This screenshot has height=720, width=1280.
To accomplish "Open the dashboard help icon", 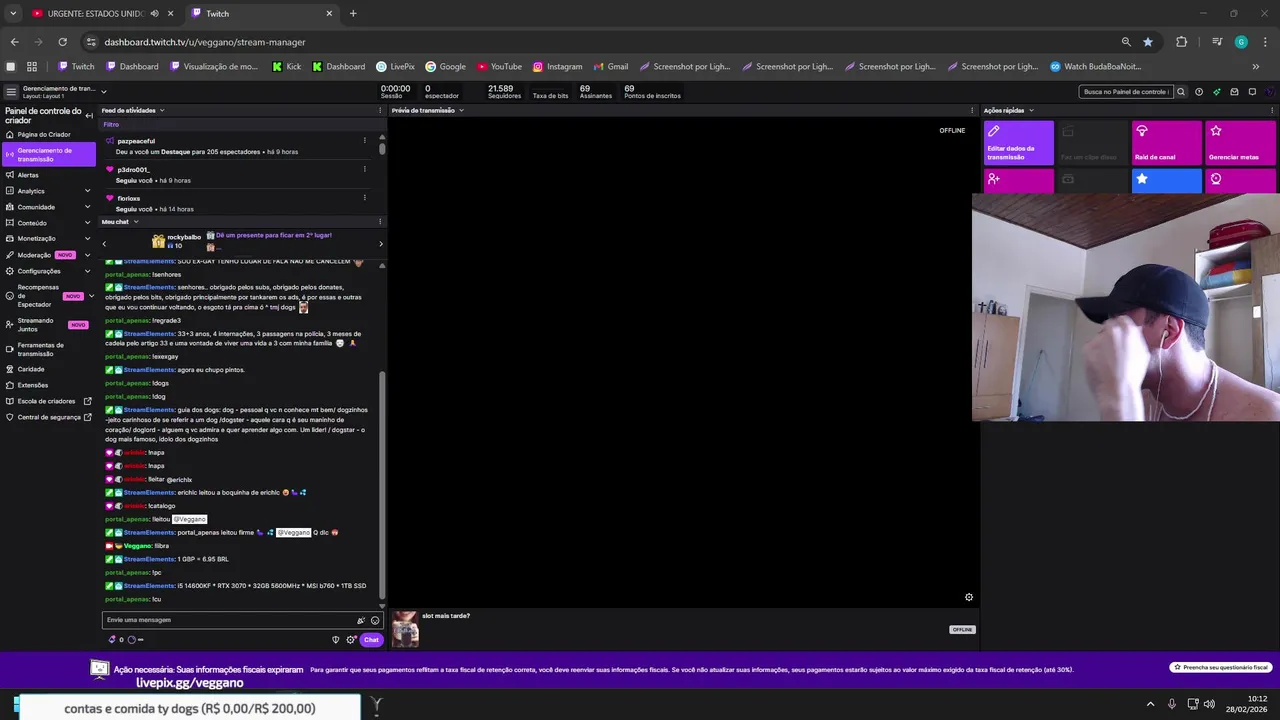I will (1199, 92).
